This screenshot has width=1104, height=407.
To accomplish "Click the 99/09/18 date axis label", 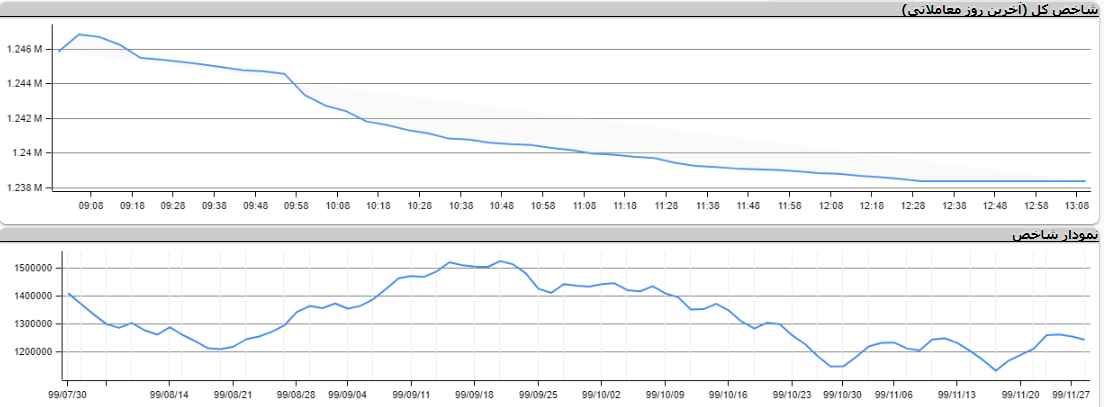I will click(475, 395).
